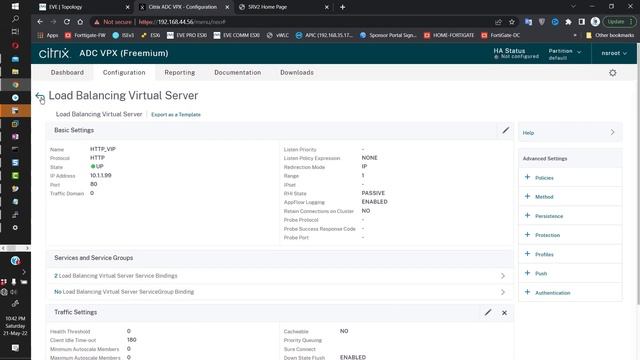
Task: Click the HTTP_VIP name value
Action: (103, 149)
